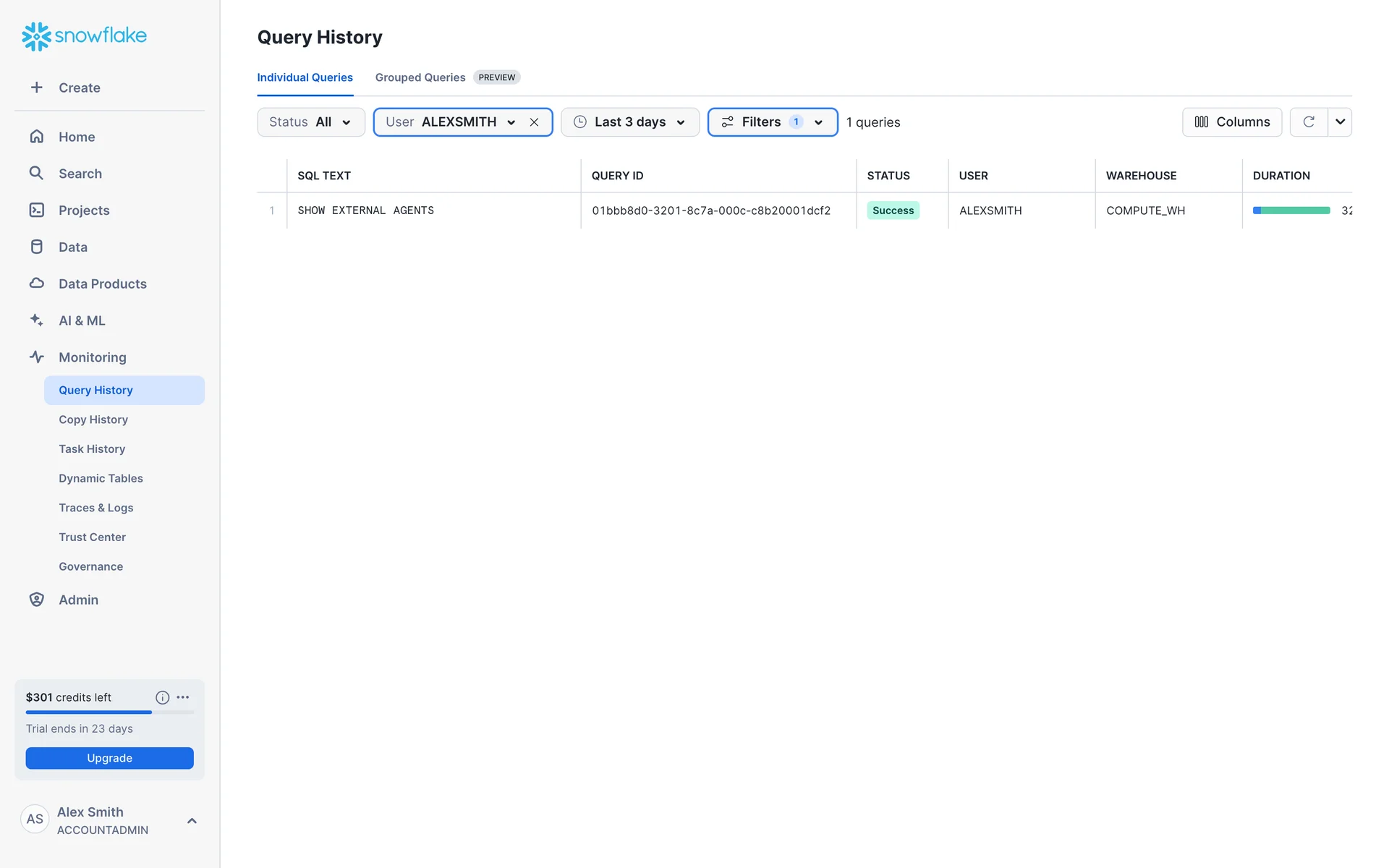Click the Snowflake logo
Screen dimensions: 1389x868
tap(84, 35)
